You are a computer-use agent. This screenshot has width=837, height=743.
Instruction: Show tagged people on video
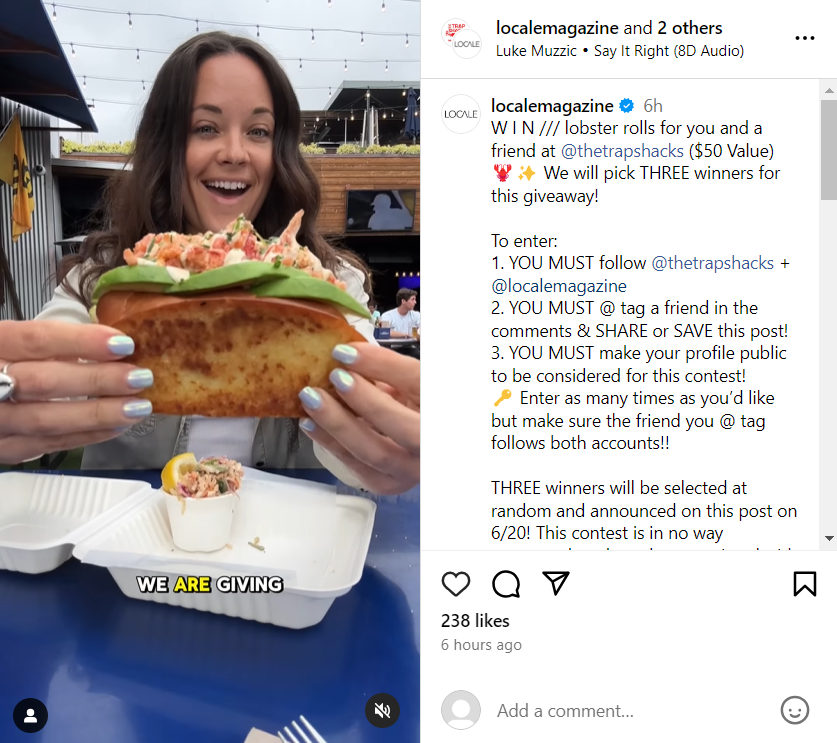click(30, 715)
